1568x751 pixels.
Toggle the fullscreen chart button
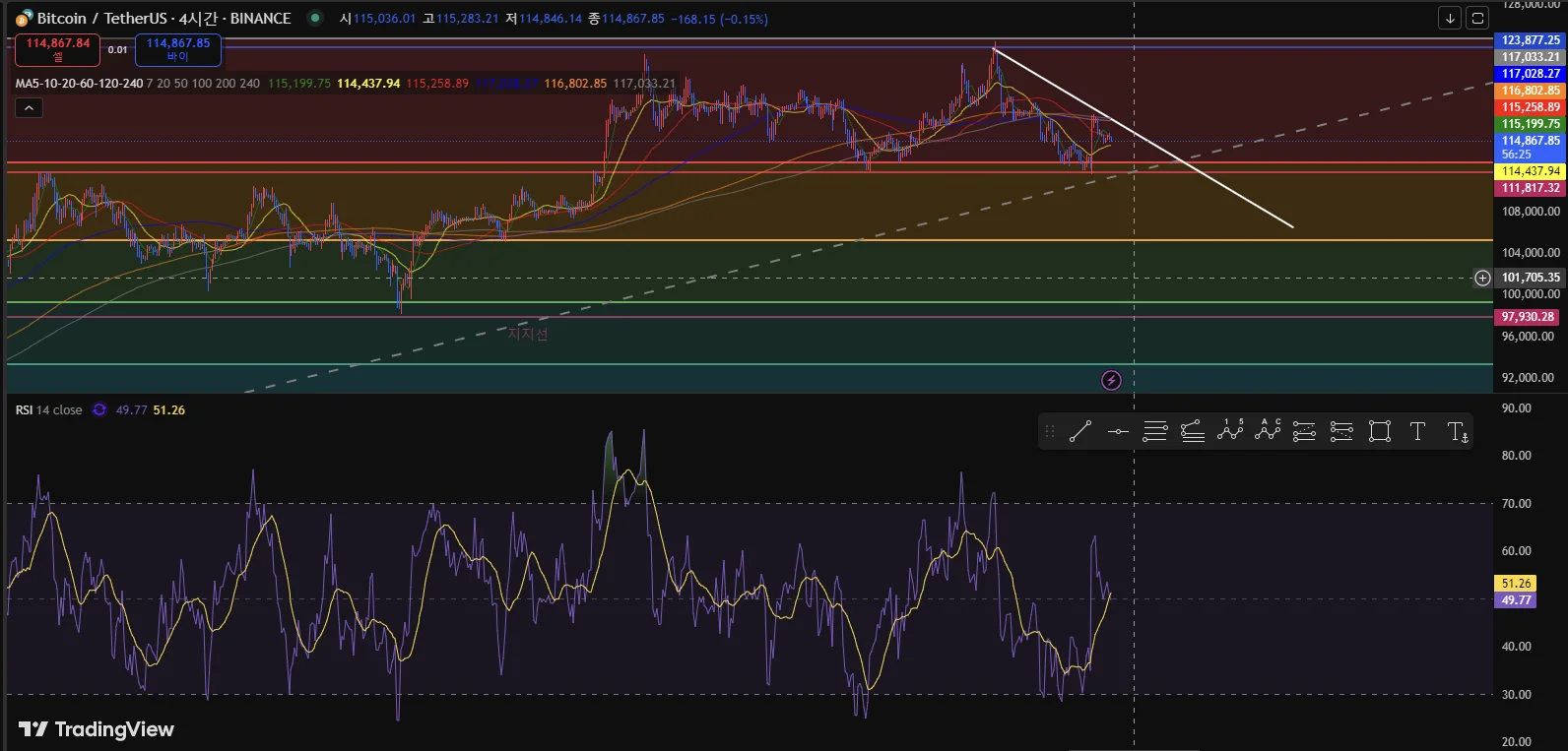coord(1477,18)
